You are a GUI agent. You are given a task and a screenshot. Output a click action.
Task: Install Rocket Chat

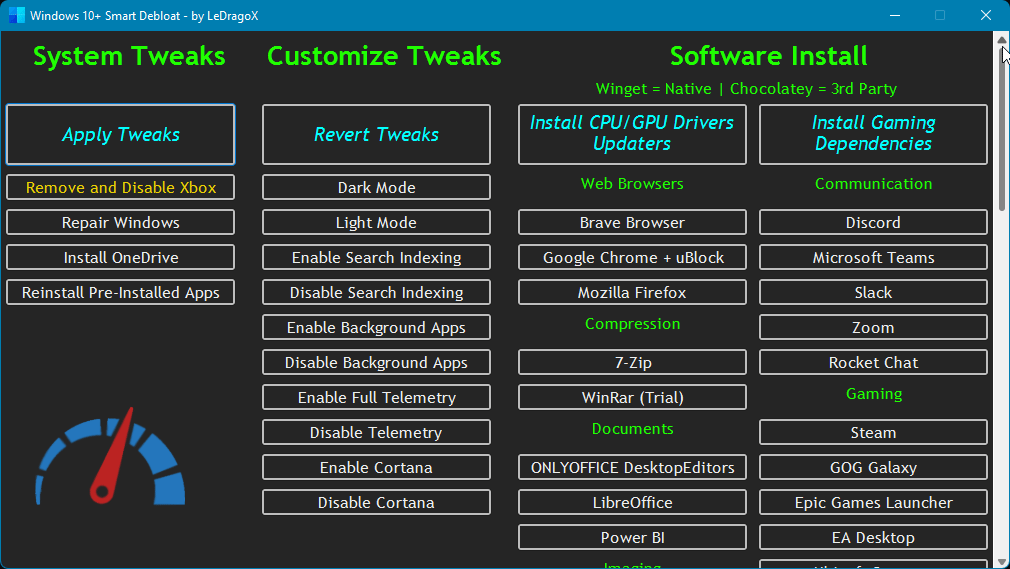click(873, 362)
